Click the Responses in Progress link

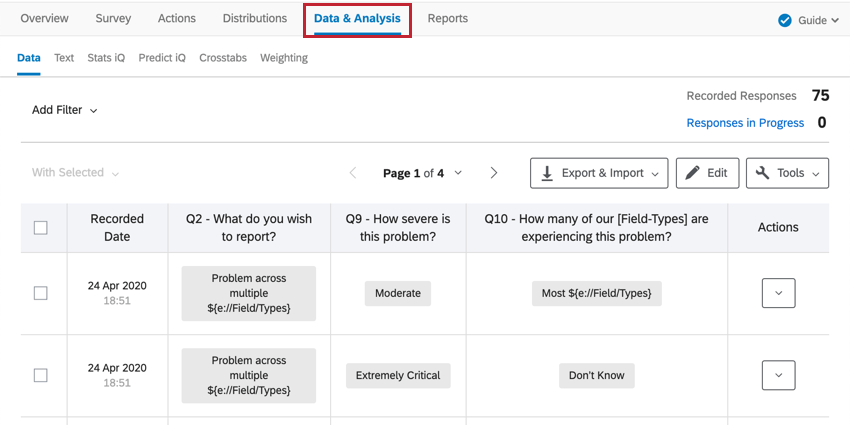[745, 123]
